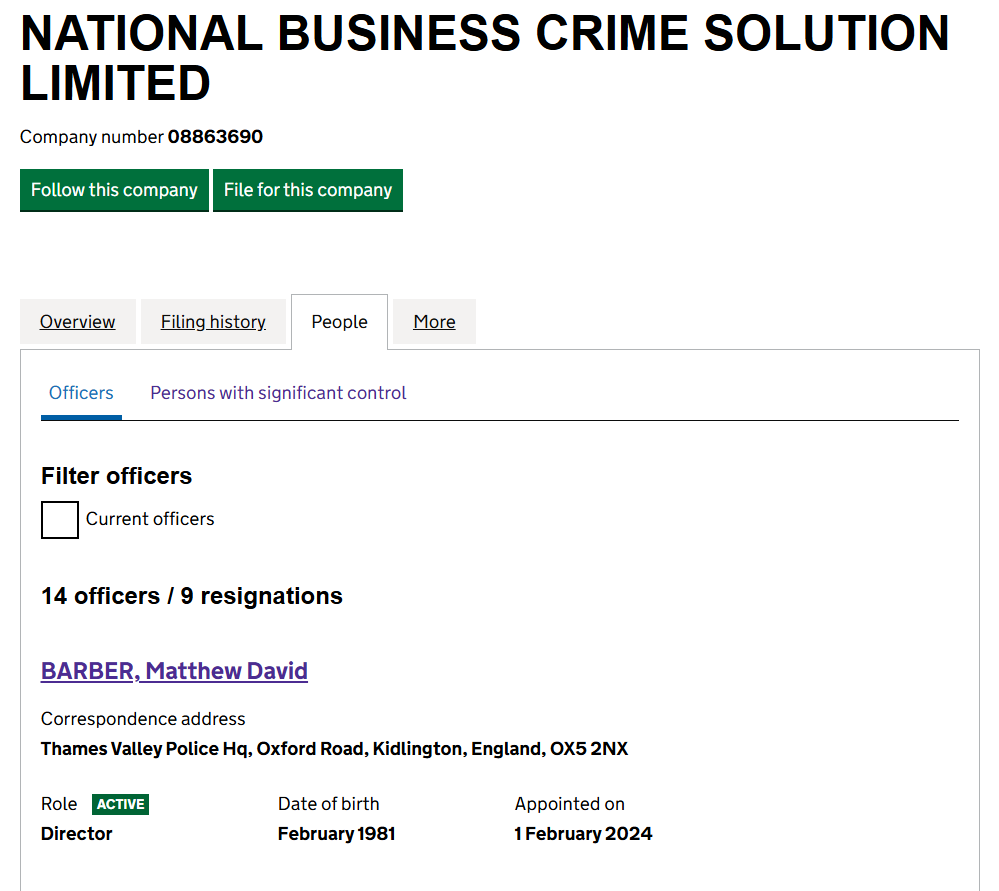The height and width of the screenshot is (891, 999).
Task: Click File for this company button
Action: coord(308,190)
